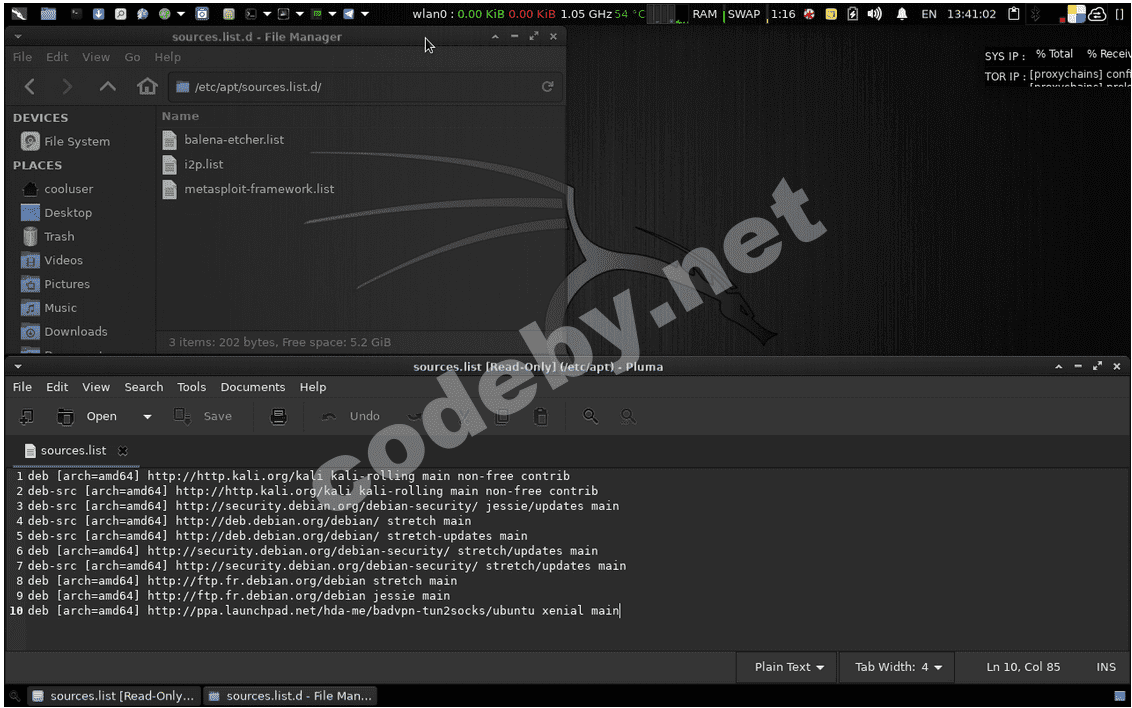
Task: Click the clock showing 13:41:02
Action: pos(972,14)
